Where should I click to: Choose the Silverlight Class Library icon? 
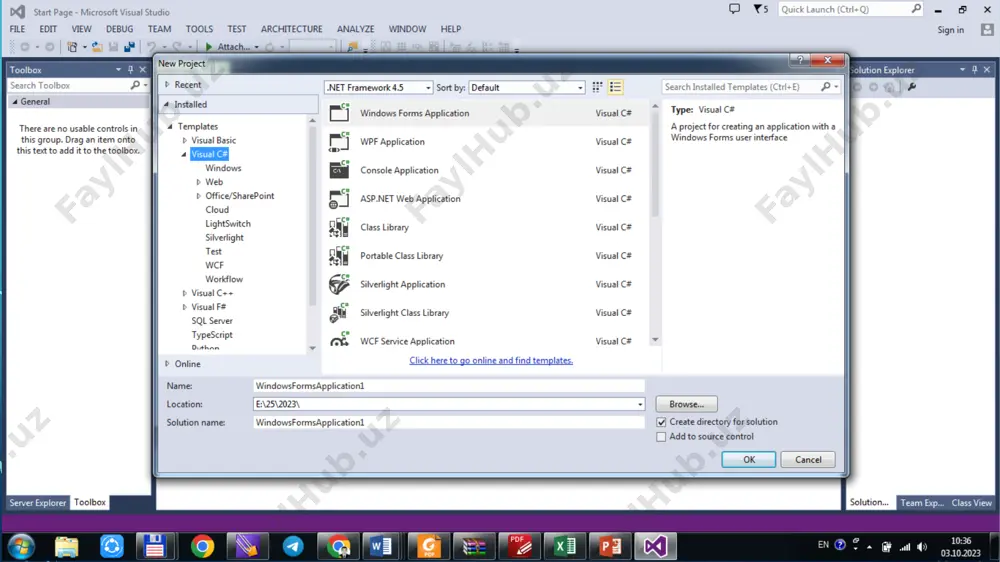click(x=339, y=313)
